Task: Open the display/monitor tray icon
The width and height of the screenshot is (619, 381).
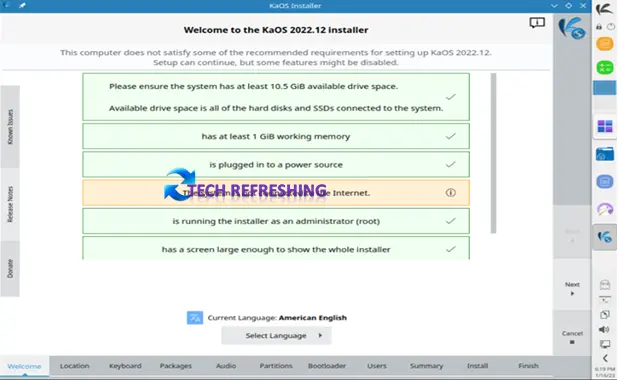Action: pyautogui.click(x=605, y=344)
